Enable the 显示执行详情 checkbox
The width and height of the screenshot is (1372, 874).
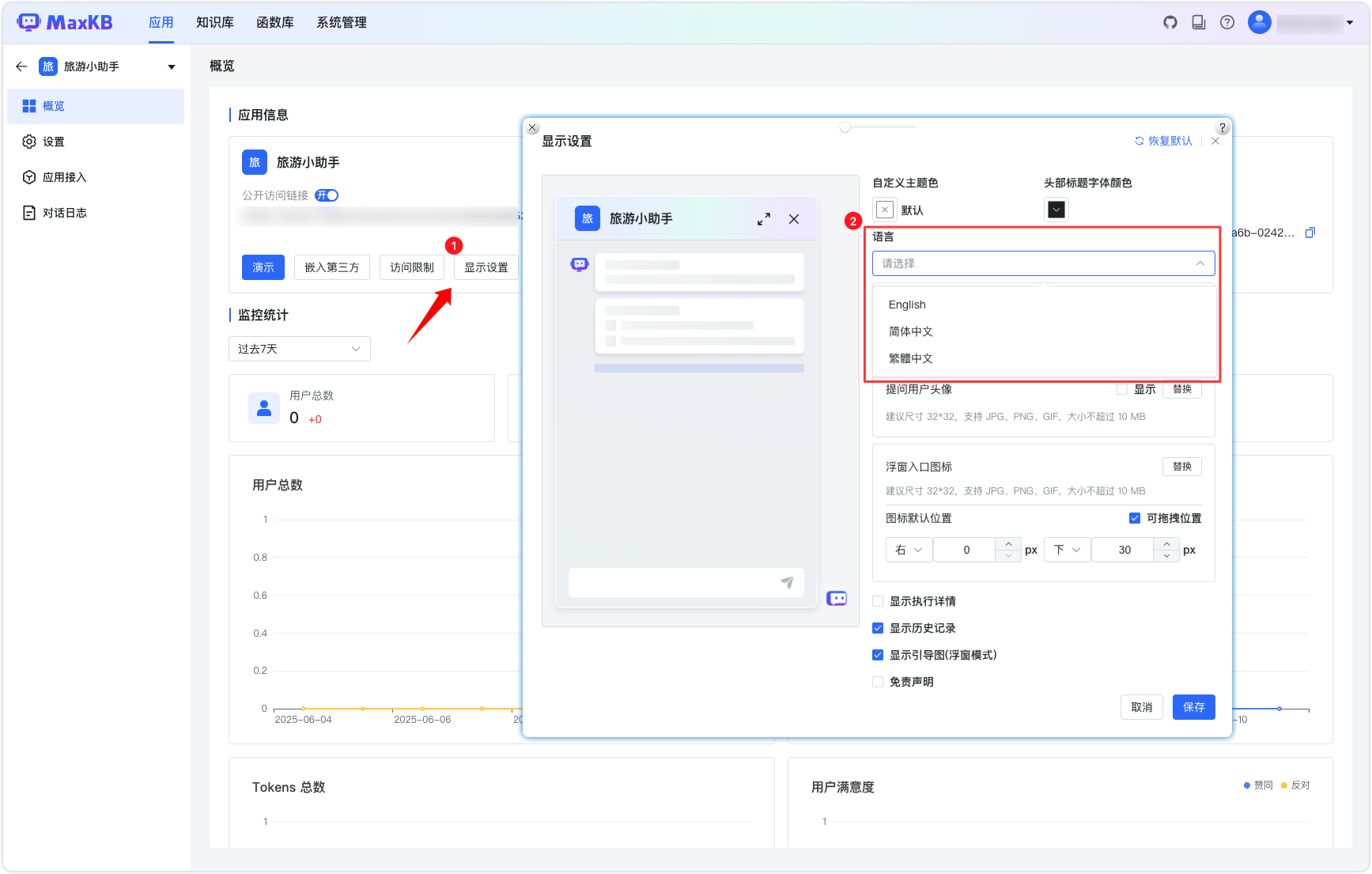click(x=878, y=601)
